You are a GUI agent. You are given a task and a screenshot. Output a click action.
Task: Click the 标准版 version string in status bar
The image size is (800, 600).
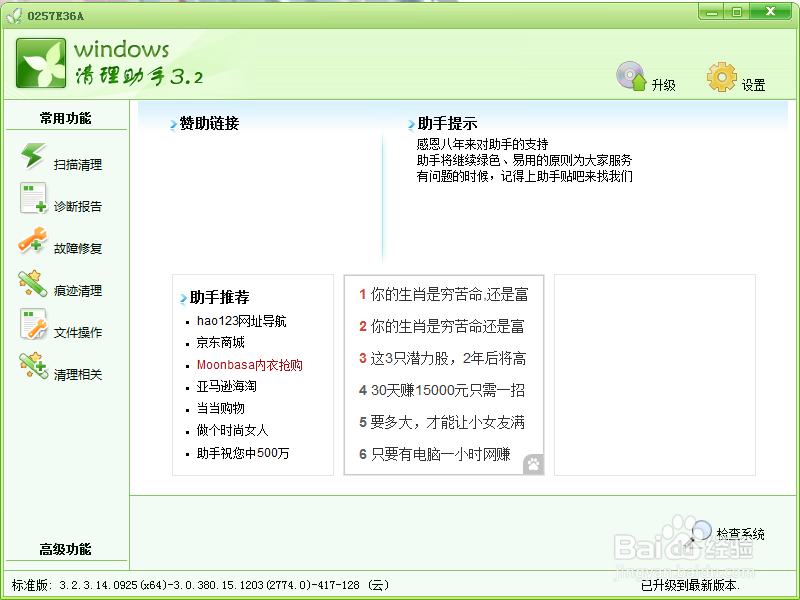point(200,585)
